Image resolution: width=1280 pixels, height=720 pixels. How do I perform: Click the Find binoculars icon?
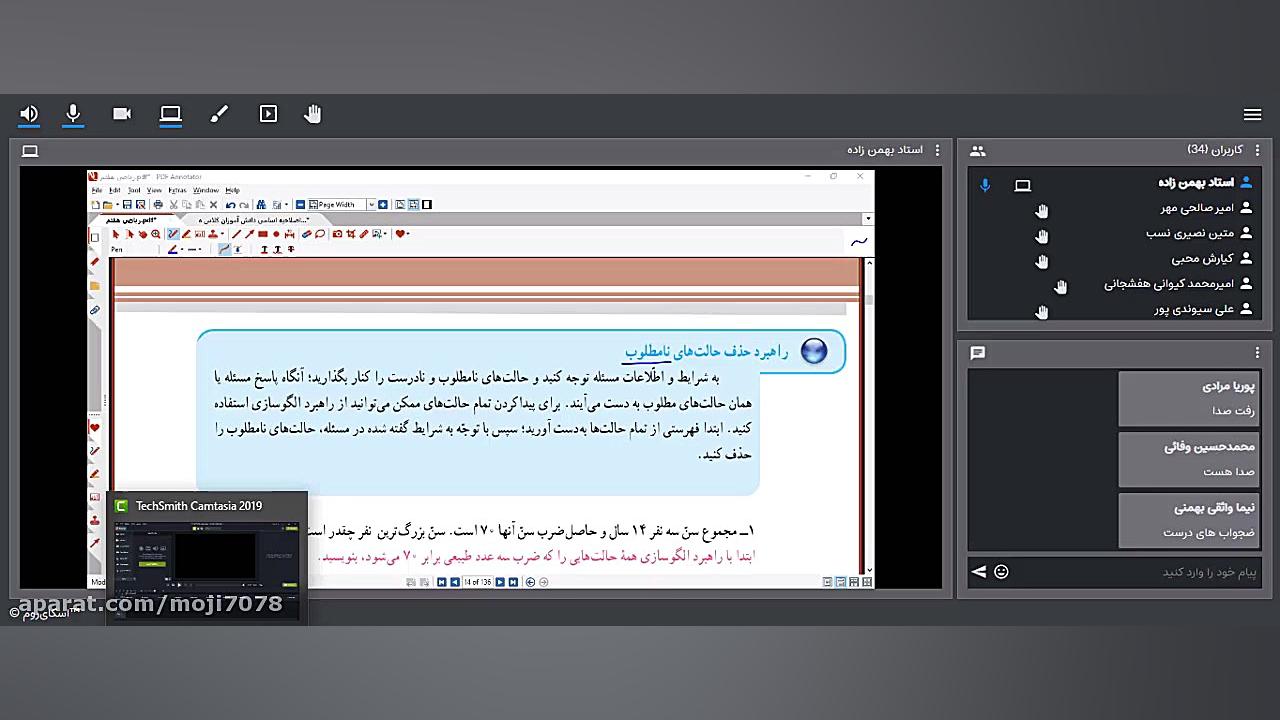[x=262, y=205]
